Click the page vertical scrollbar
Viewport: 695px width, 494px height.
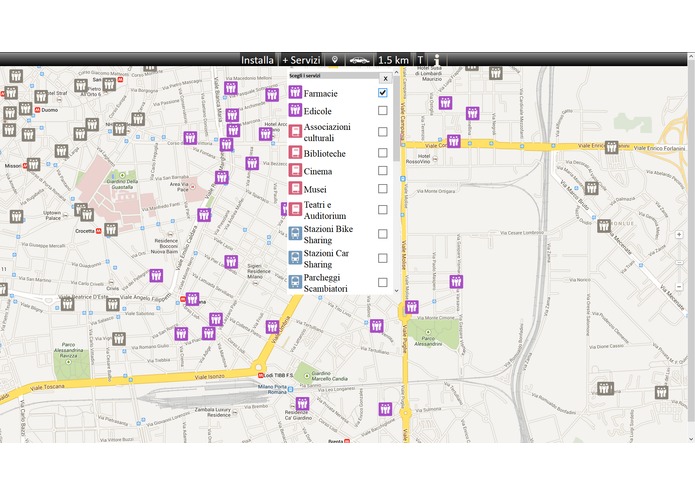(x=691, y=239)
